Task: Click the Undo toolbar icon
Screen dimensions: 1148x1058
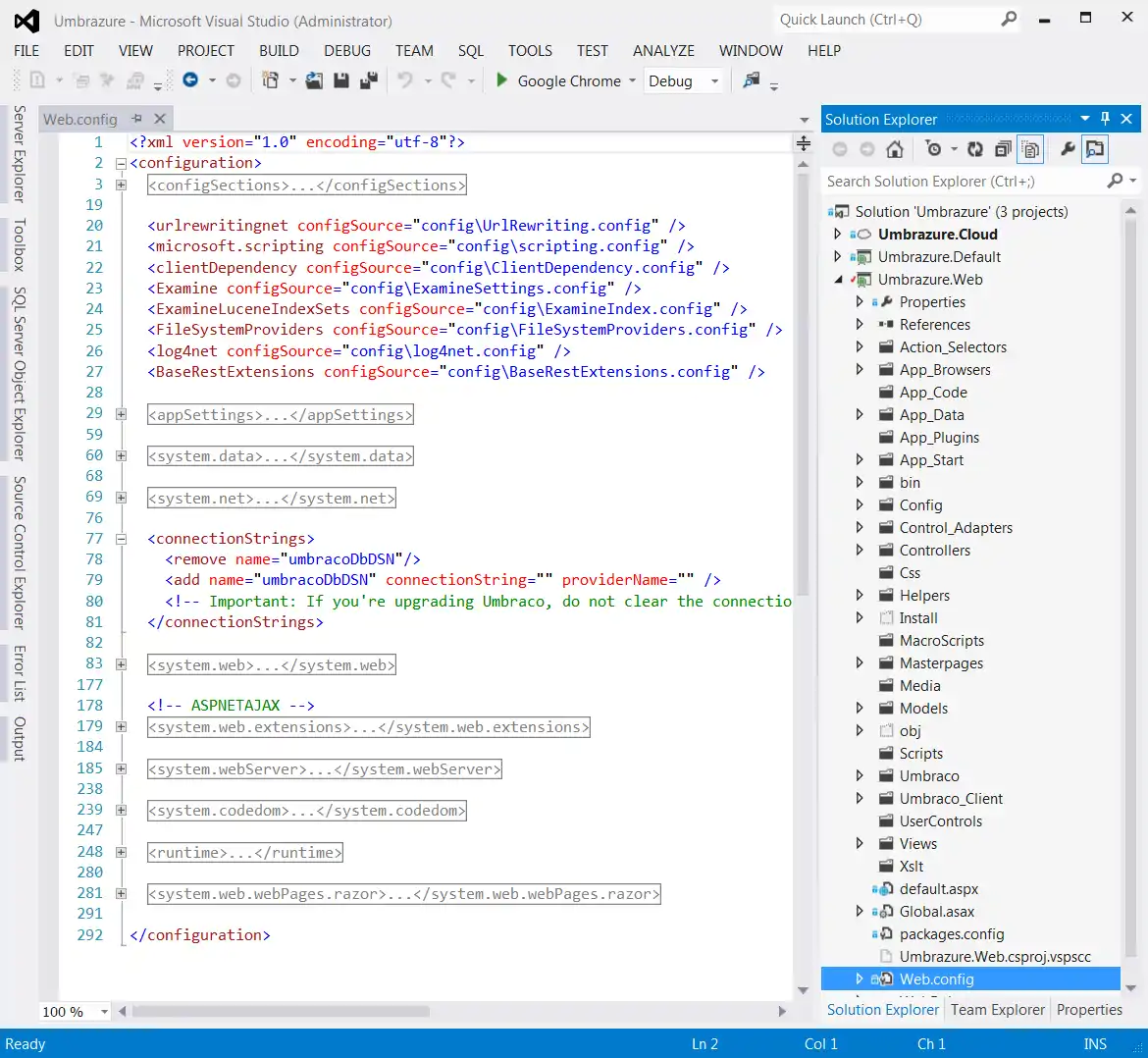Action: [x=405, y=80]
